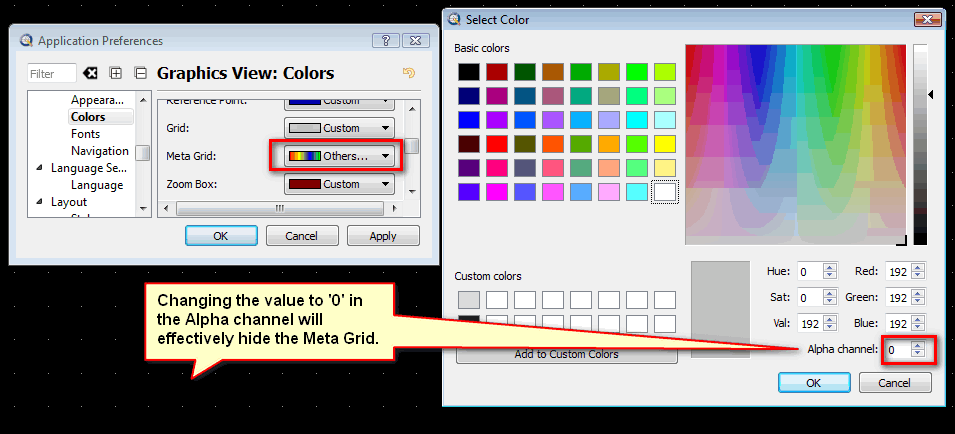Click the Alpha channel input field
Screen dimensions: 955x434
pyautogui.click(x=898, y=349)
